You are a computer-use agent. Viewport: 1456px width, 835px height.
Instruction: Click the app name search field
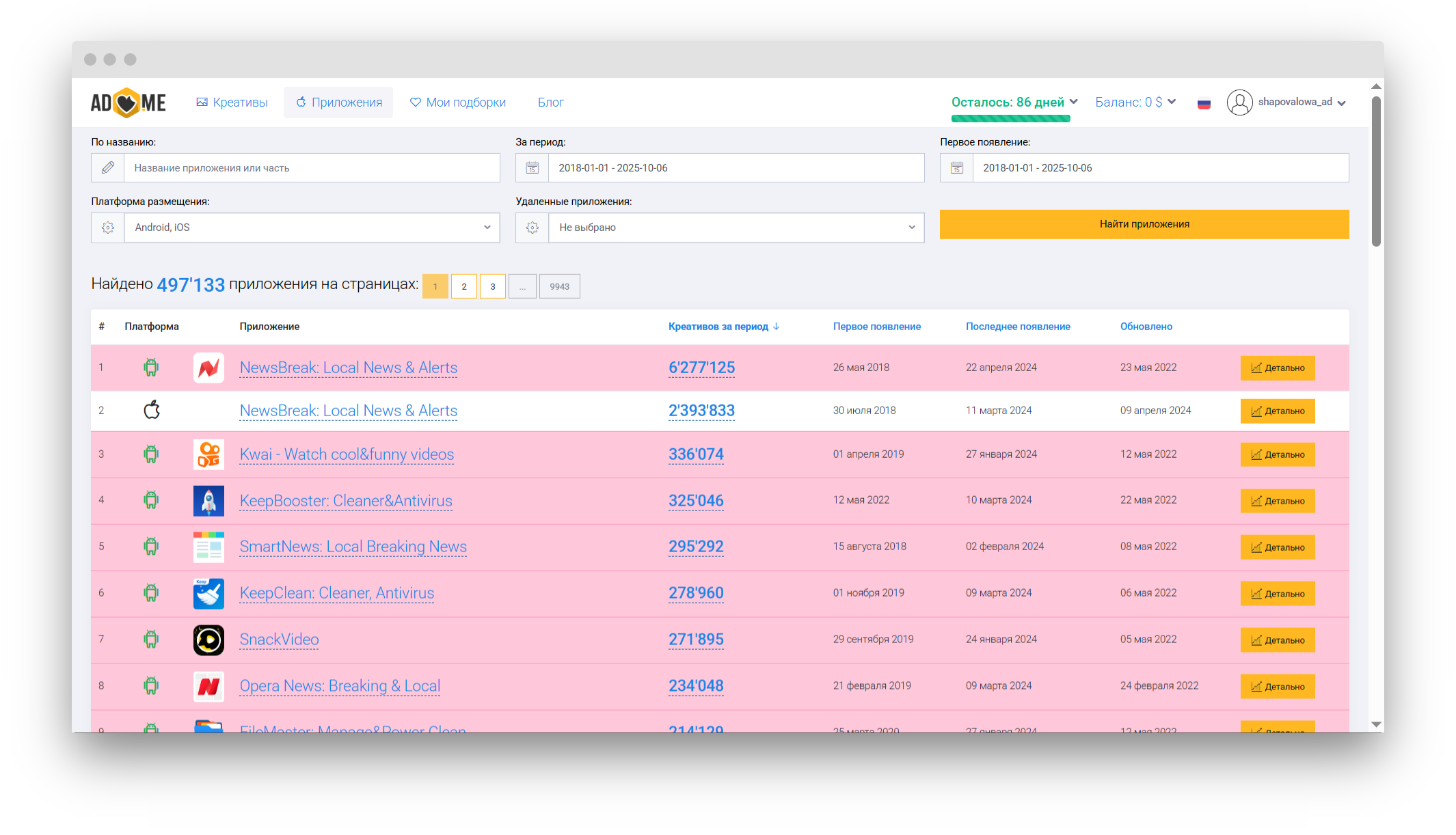[311, 168]
